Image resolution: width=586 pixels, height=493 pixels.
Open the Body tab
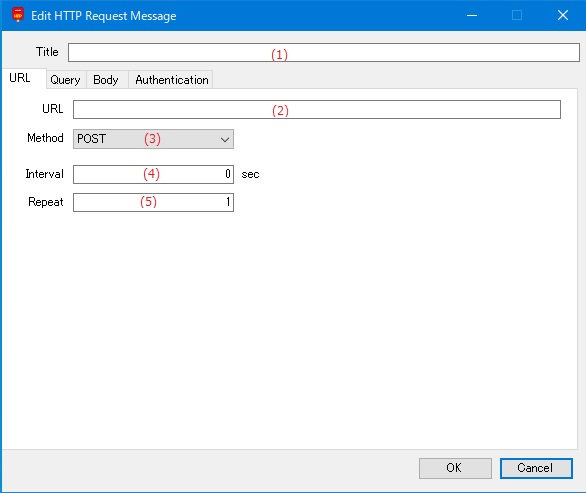106,80
